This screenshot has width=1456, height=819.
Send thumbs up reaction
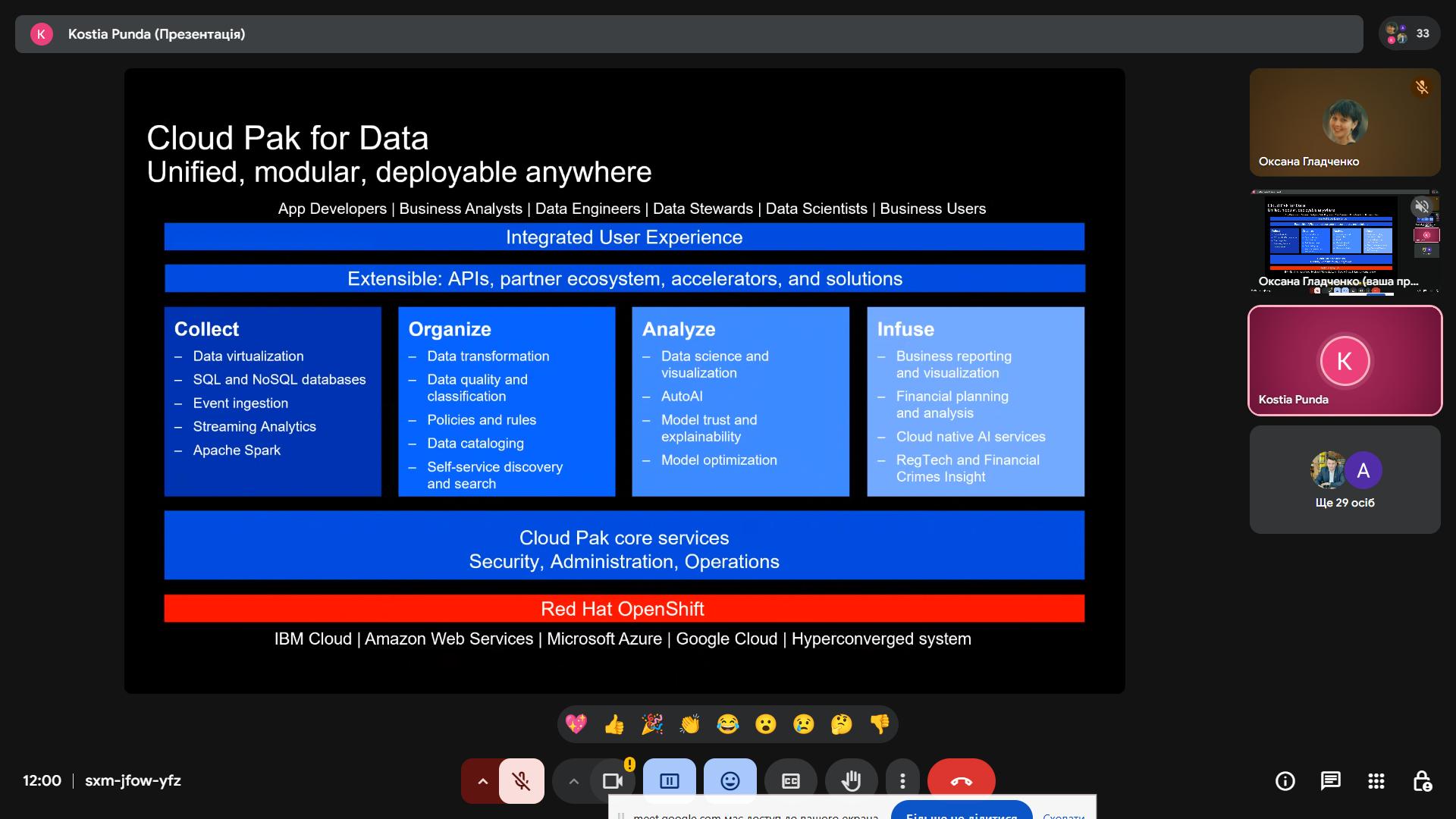pyautogui.click(x=614, y=724)
